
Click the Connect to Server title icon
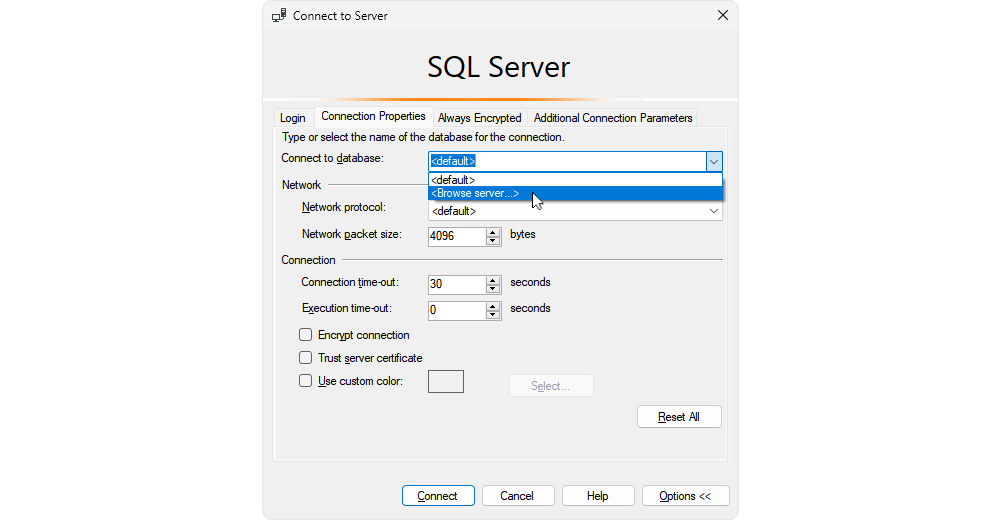(279, 15)
